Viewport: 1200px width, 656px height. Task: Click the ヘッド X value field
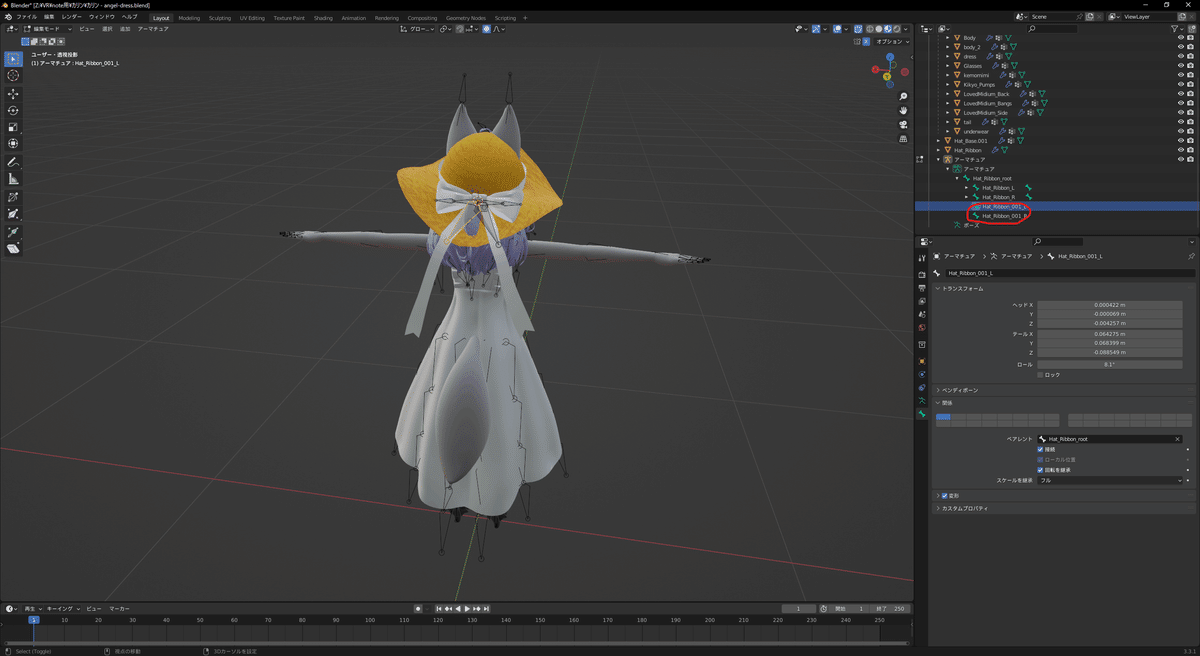coord(1110,305)
